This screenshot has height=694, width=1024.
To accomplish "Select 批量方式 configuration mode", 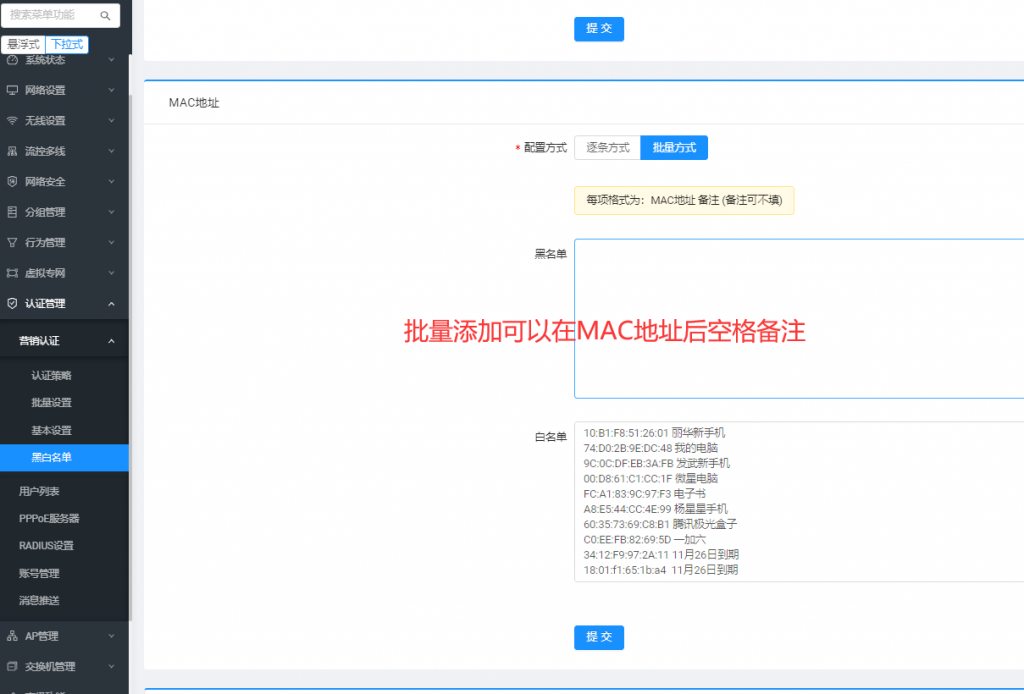I will 674,148.
